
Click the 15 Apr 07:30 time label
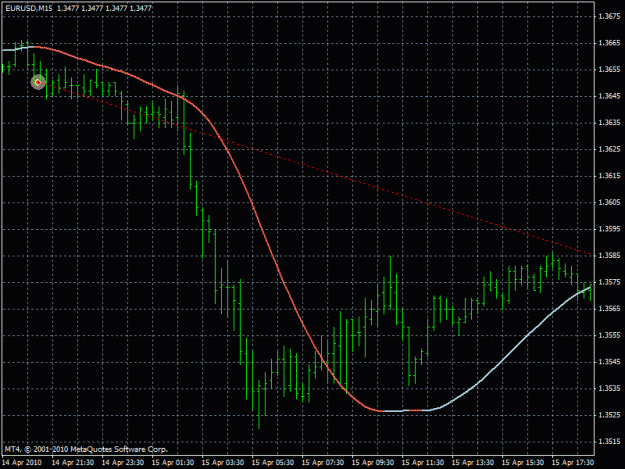point(323,463)
